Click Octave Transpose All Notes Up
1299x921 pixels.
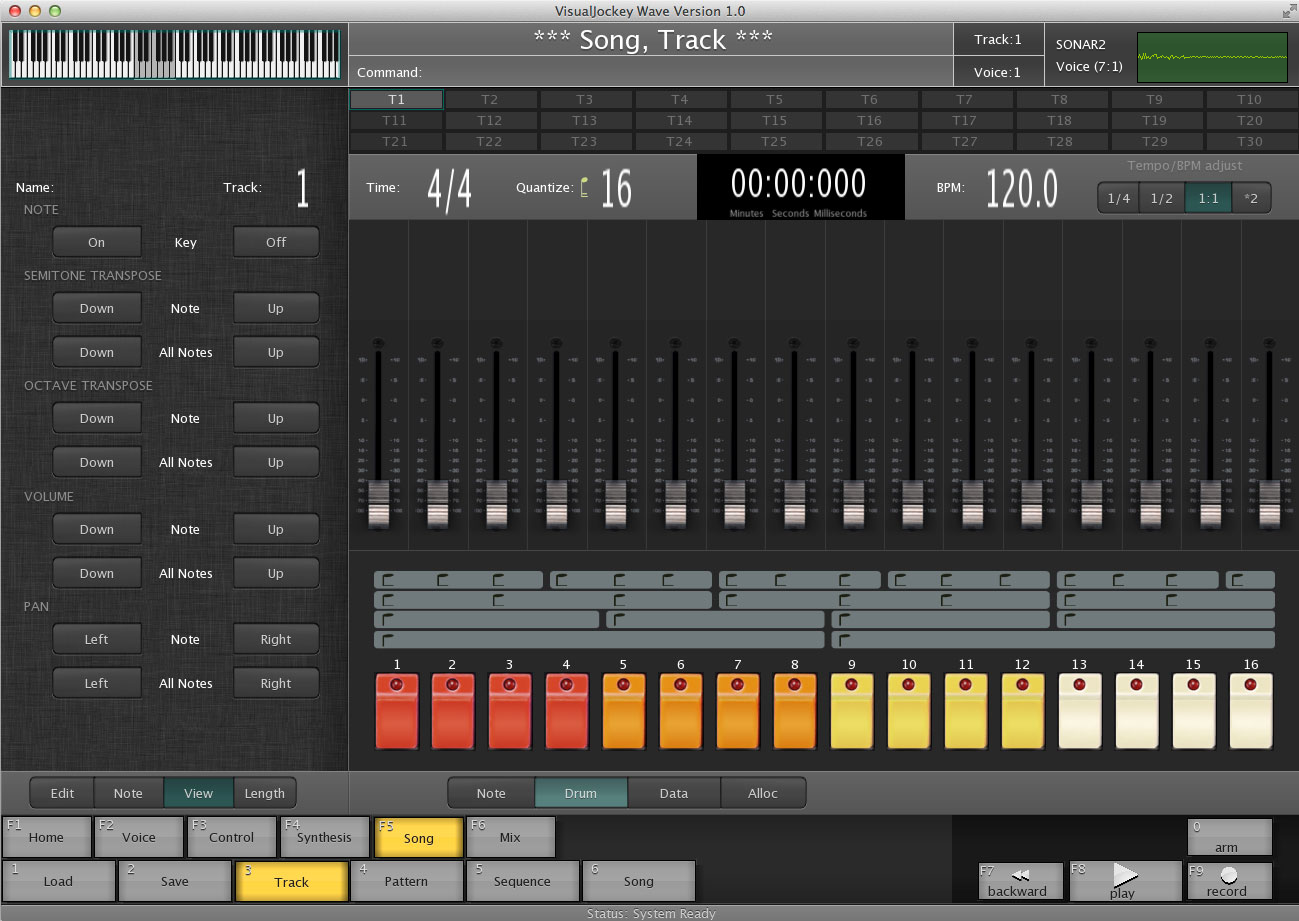point(276,462)
